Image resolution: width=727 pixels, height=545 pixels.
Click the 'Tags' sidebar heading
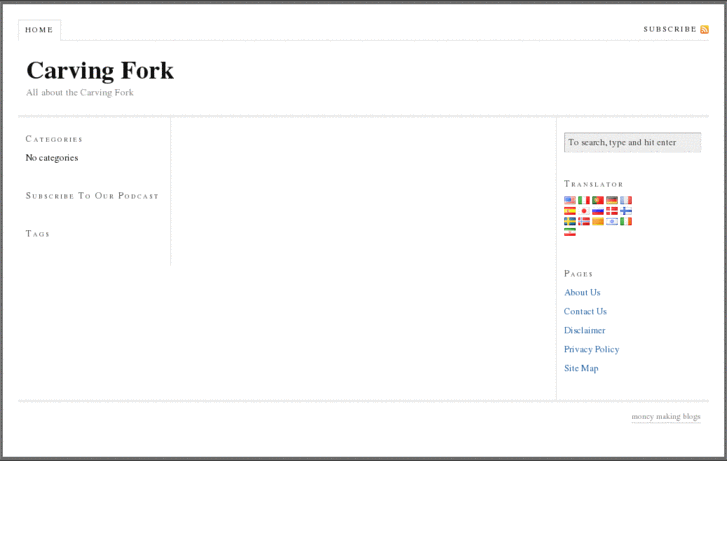tap(38, 234)
